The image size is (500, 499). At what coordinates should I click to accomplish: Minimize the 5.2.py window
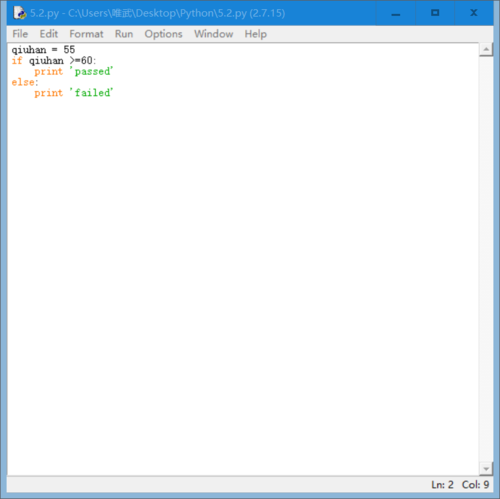pos(396,13)
